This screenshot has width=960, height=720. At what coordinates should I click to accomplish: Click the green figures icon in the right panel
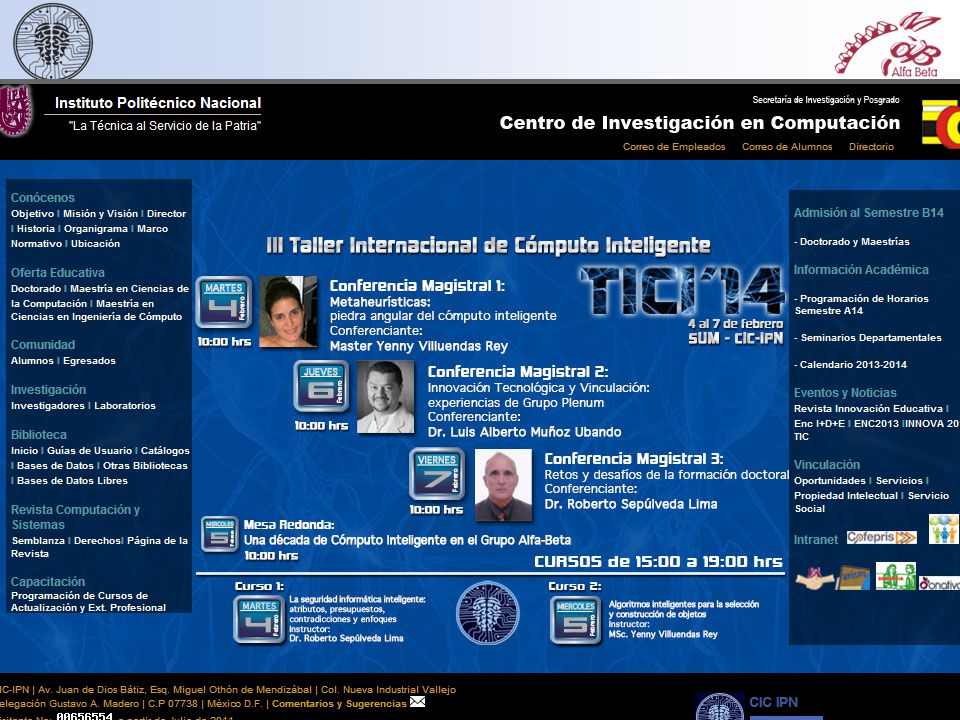(896, 576)
